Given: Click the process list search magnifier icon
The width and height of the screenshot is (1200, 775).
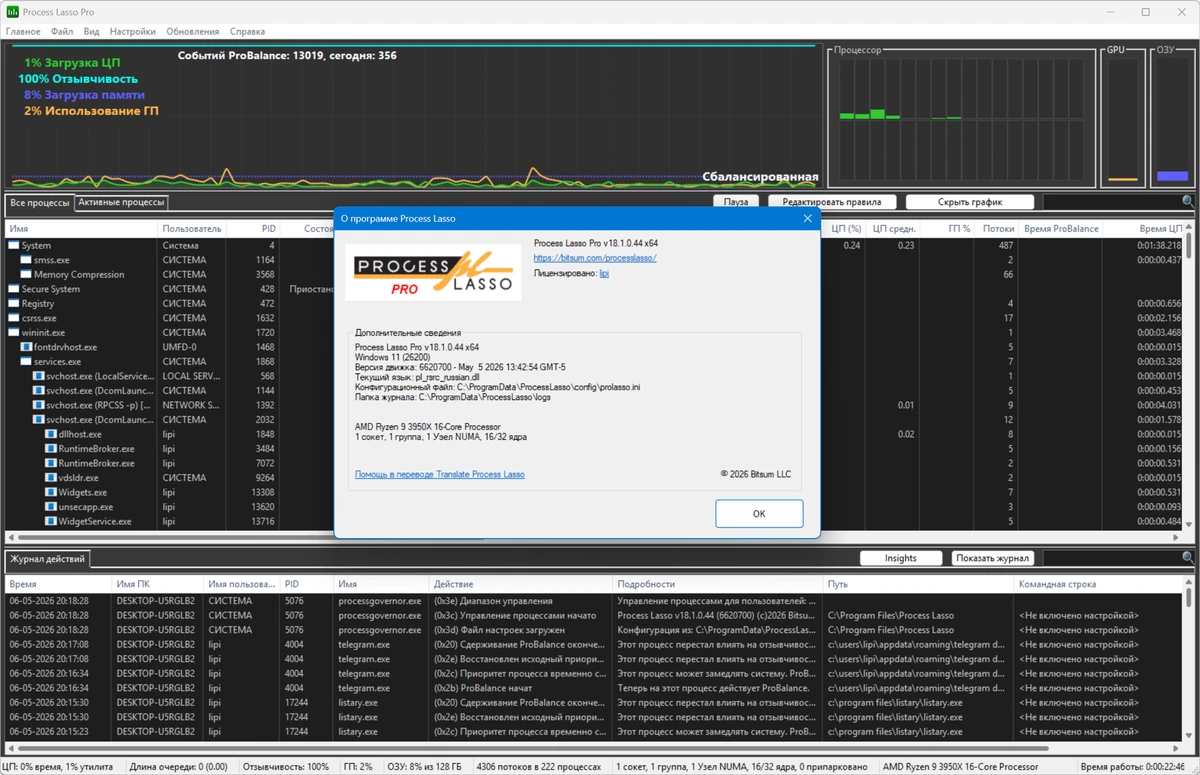Looking at the screenshot, I should click(x=1188, y=202).
